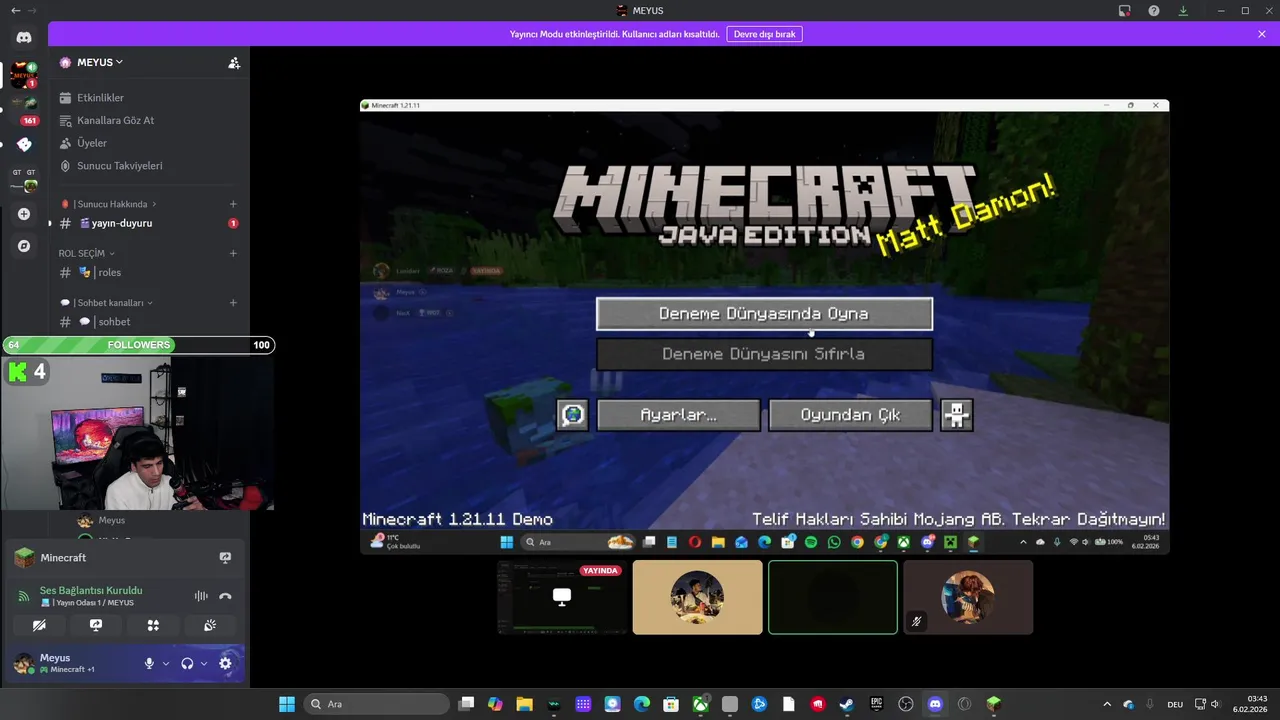This screenshot has width=1280, height=720.
Task: Toggle camera on in voice panel
Action: tap(39, 625)
